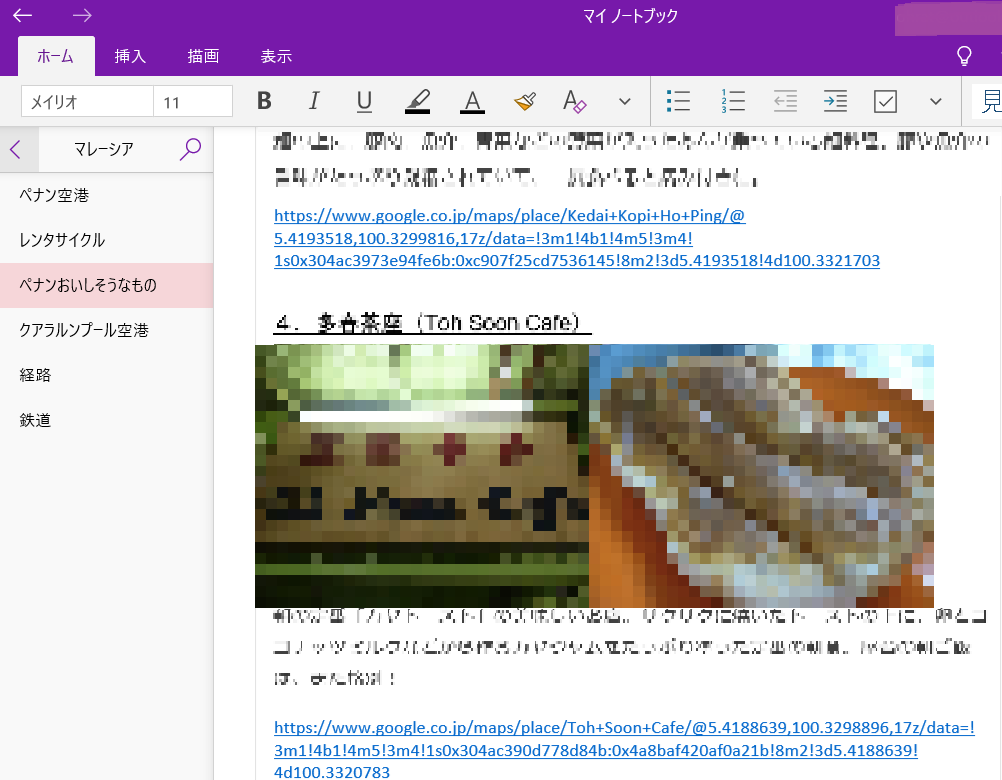Search the notebook with the magnifier
The height and width of the screenshot is (780, 1002).
[x=190, y=149]
